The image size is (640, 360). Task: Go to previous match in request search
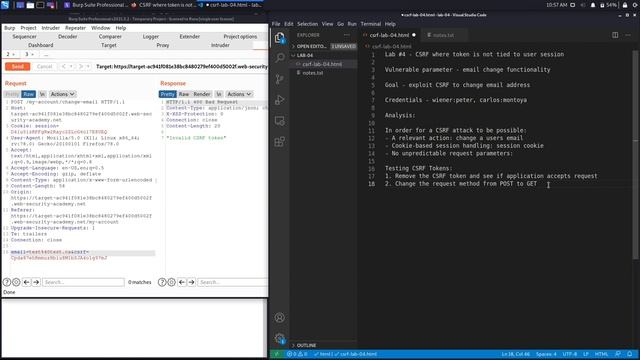point(27,282)
